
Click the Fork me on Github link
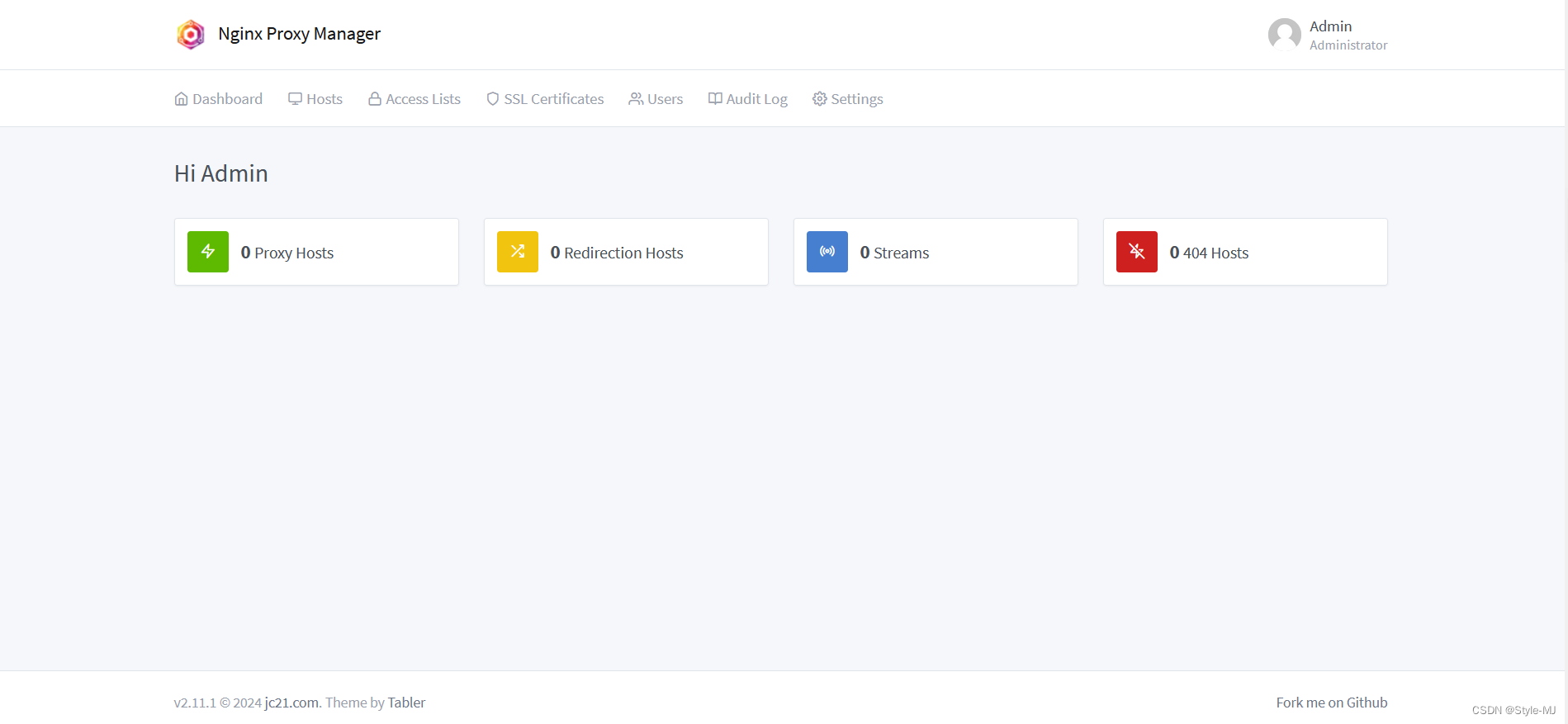coord(1332,703)
